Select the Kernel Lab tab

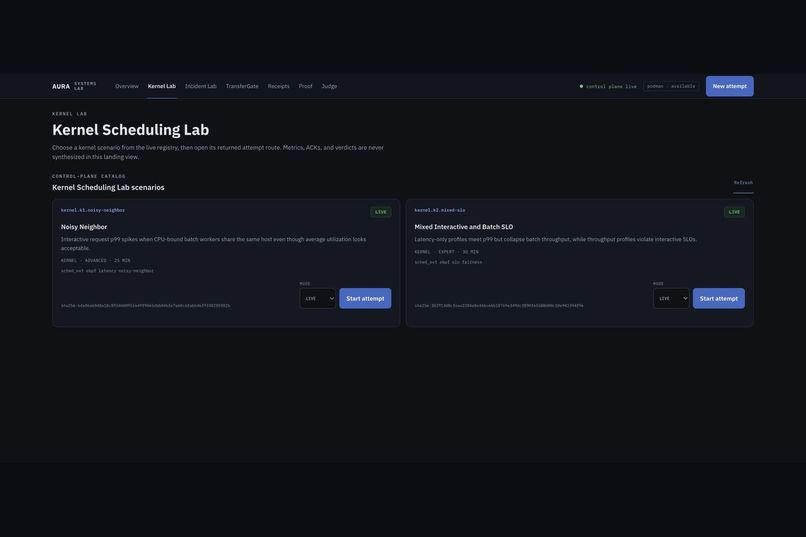point(161,86)
